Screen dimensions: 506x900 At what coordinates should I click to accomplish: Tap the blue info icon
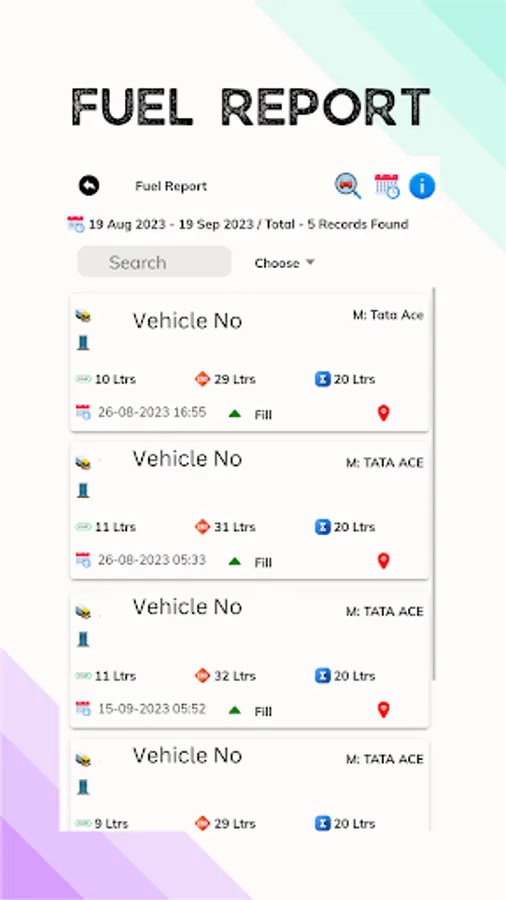422,186
